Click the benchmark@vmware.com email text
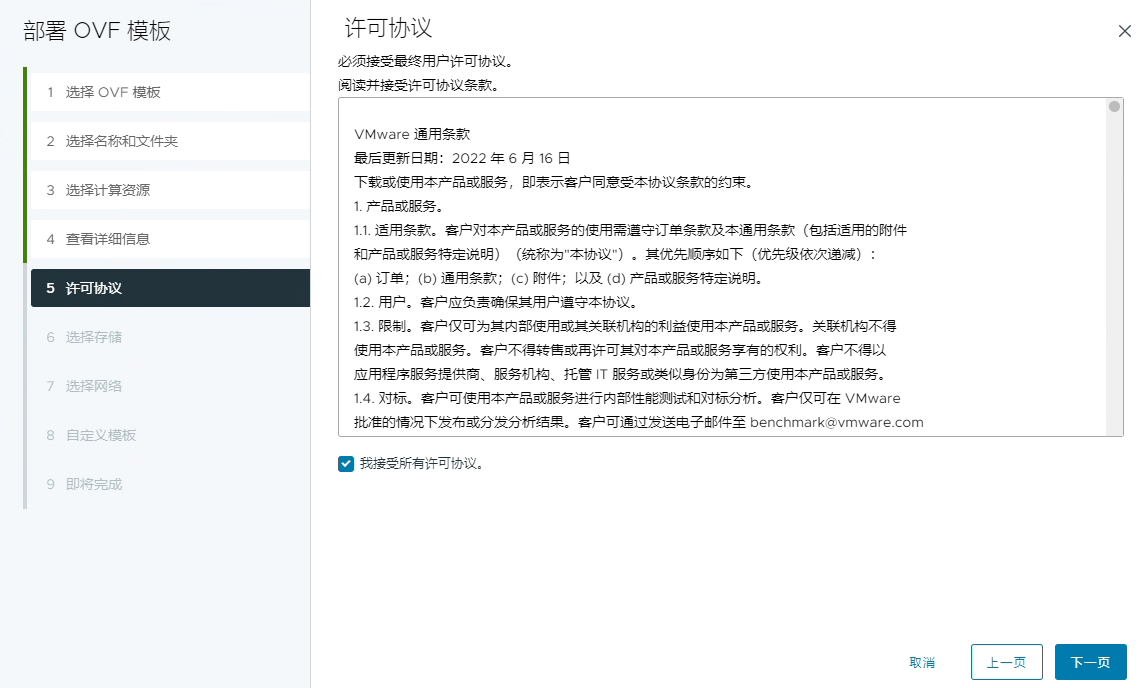1139x688 pixels. point(837,422)
